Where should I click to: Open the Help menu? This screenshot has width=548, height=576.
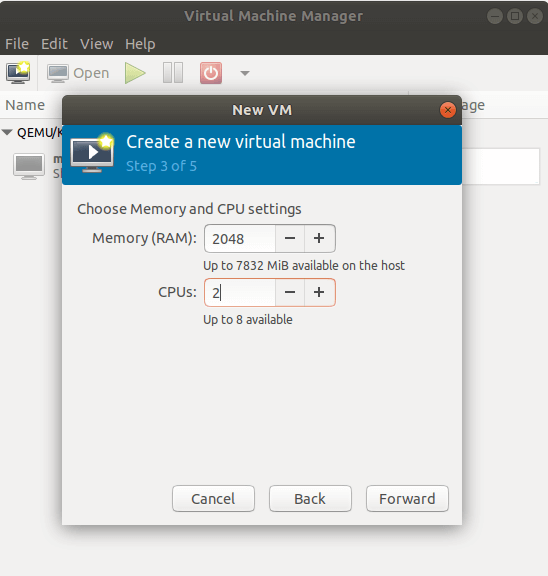tap(140, 44)
